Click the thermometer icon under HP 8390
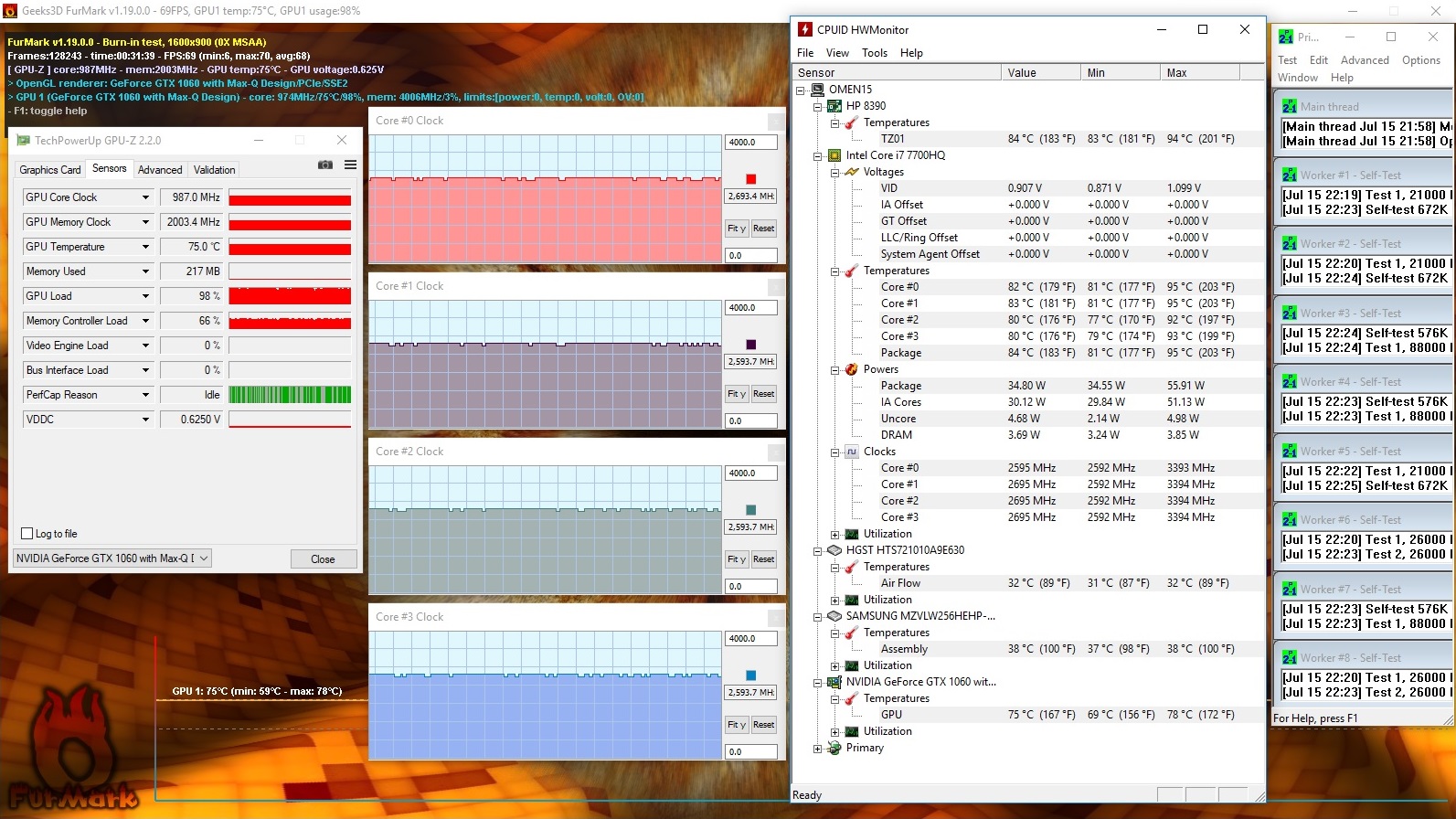Screen dimensions: 1456x819 (x=852, y=122)
